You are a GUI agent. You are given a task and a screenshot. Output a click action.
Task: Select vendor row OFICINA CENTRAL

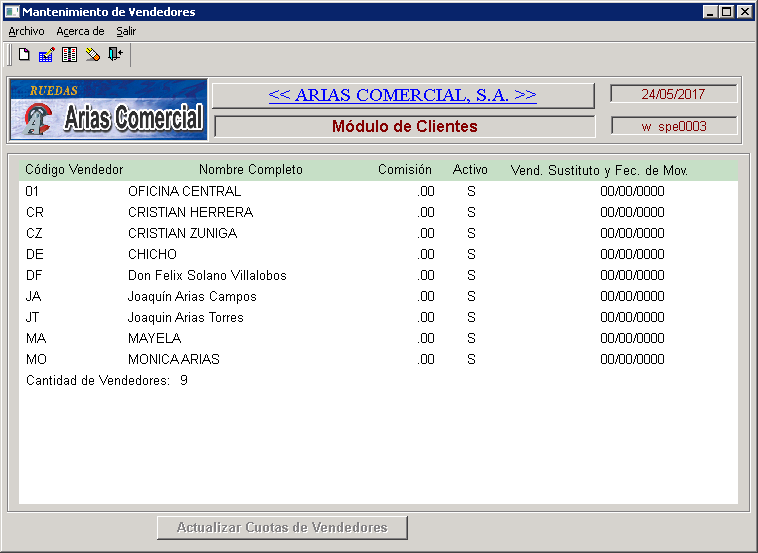[379, 191]
